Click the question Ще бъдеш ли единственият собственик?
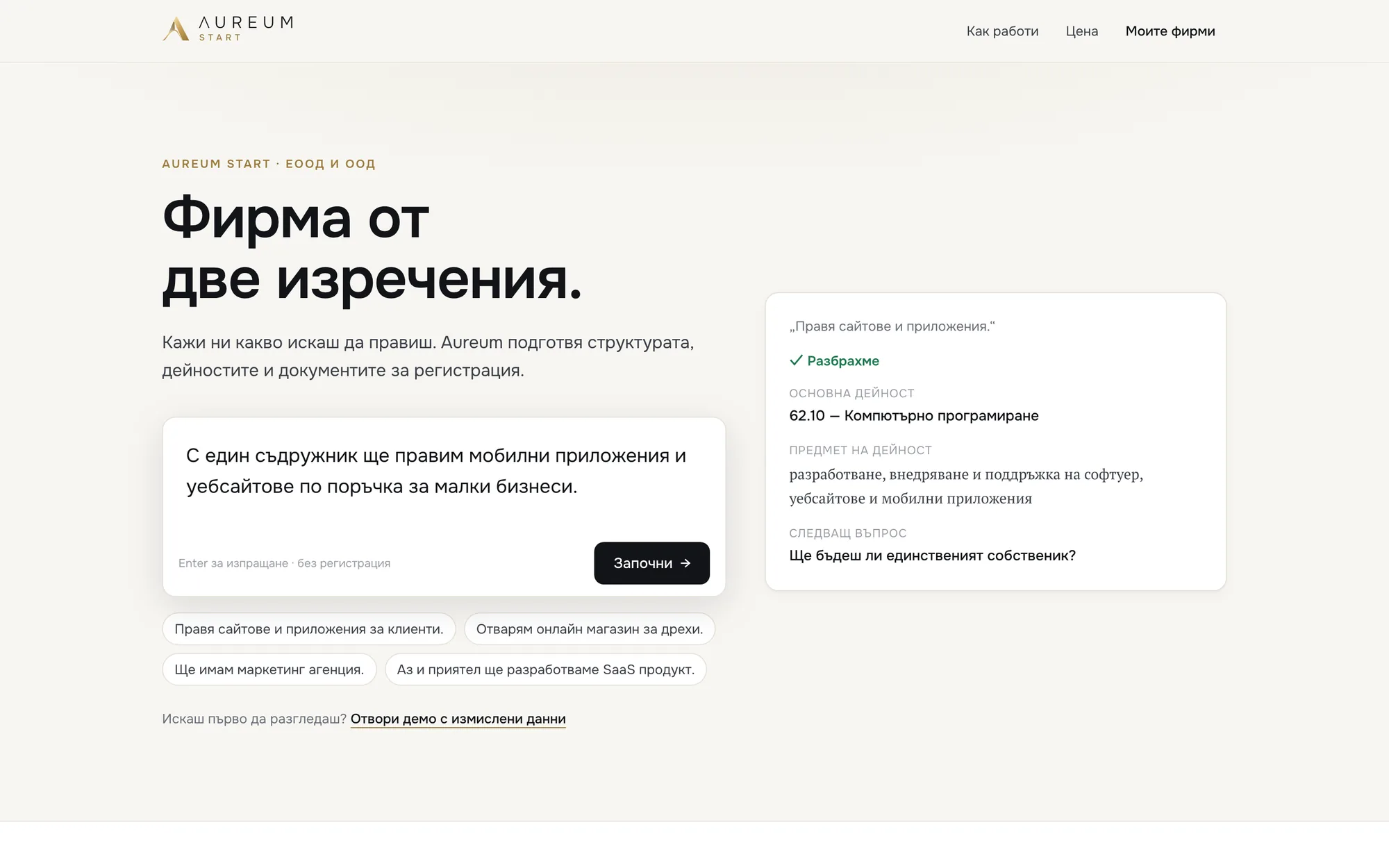The height and width of the screenshot is (868, 1389). (932, 556)
